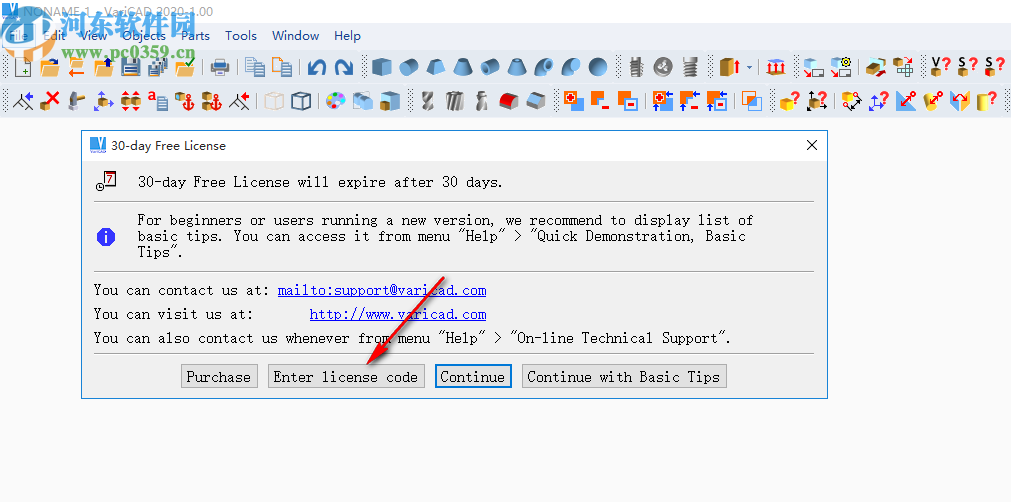Open the http://www.varicad.com link
1011x502 pixels.
pos(398,314)
